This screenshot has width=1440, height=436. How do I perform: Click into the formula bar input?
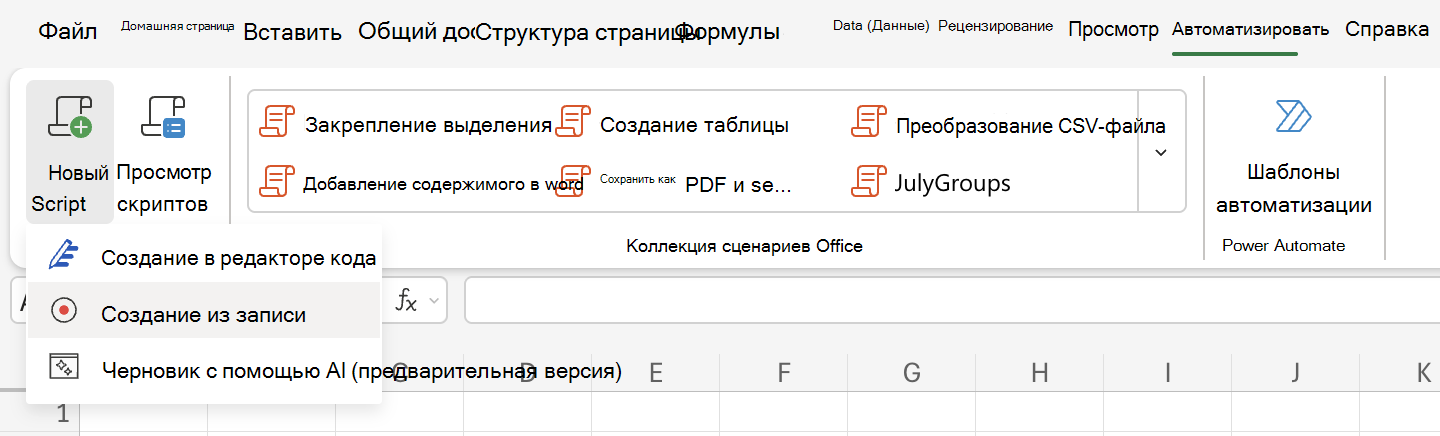[x=950, y=301]
